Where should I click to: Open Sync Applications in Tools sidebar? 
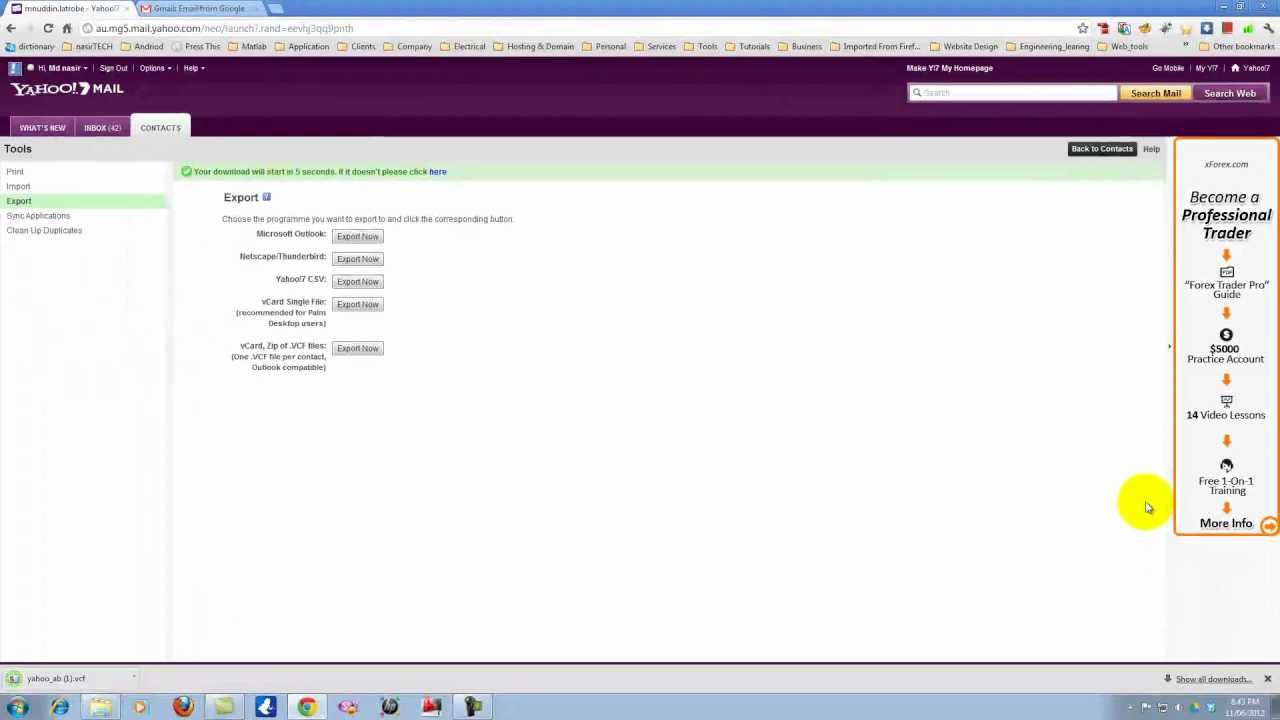tap(38, 216)
